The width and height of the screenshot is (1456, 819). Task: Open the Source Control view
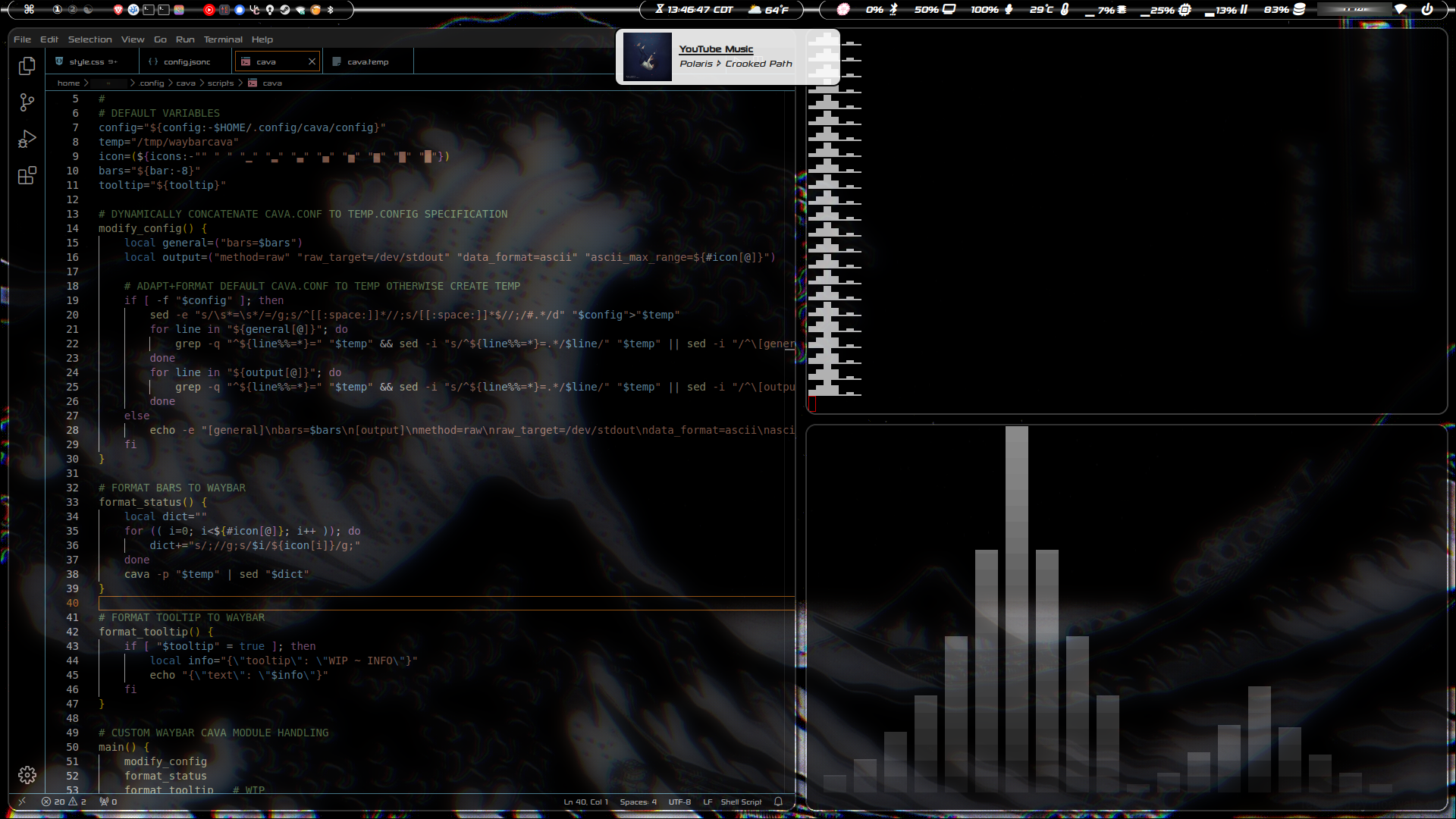[x=27, y=102]
